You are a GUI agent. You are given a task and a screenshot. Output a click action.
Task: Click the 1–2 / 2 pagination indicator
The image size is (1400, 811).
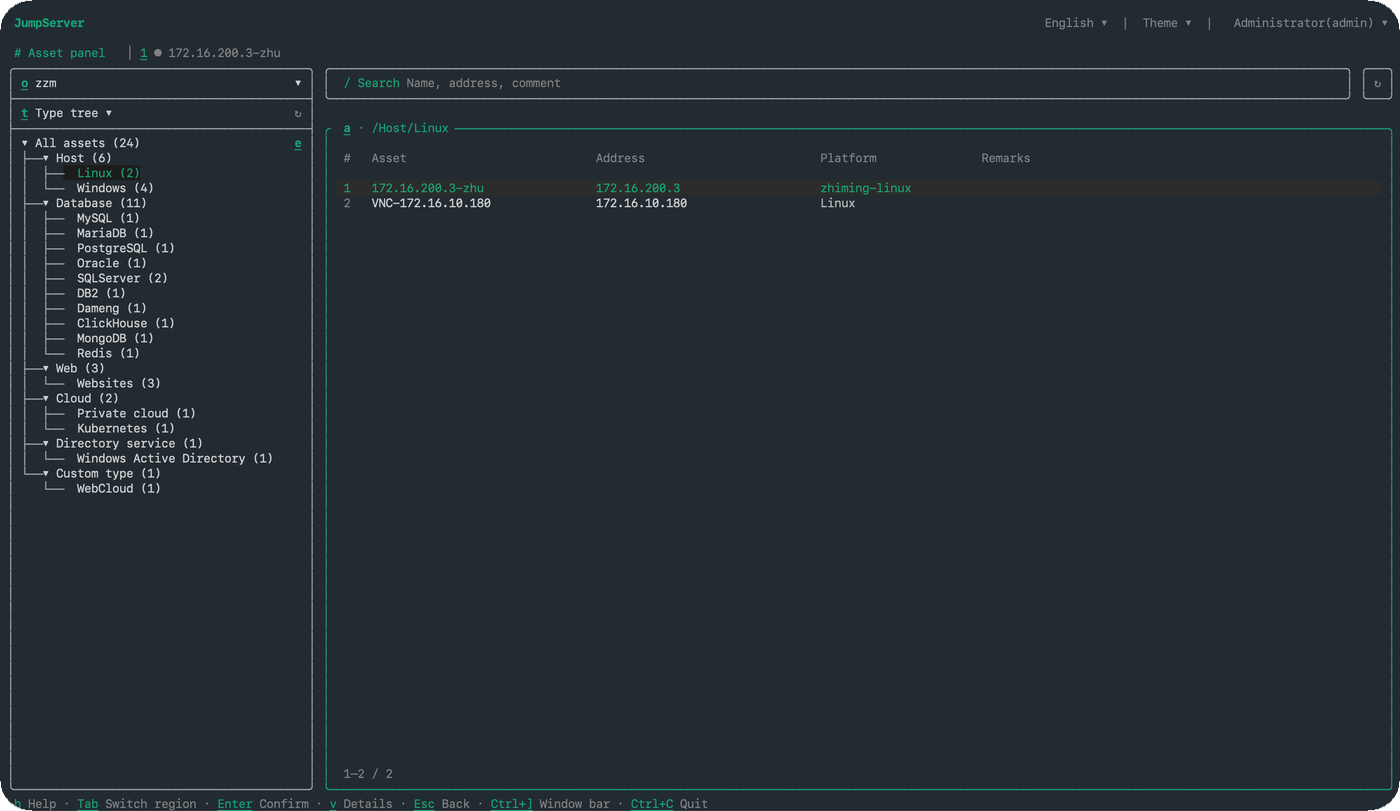tap(368, 774)
